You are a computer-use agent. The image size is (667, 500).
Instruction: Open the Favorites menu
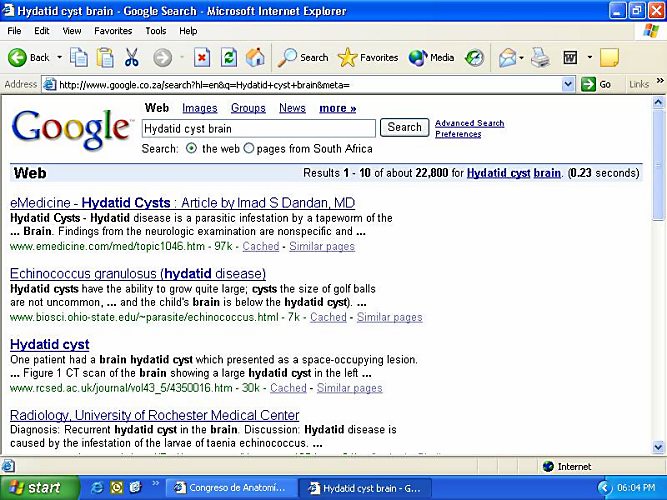[113, 31]
